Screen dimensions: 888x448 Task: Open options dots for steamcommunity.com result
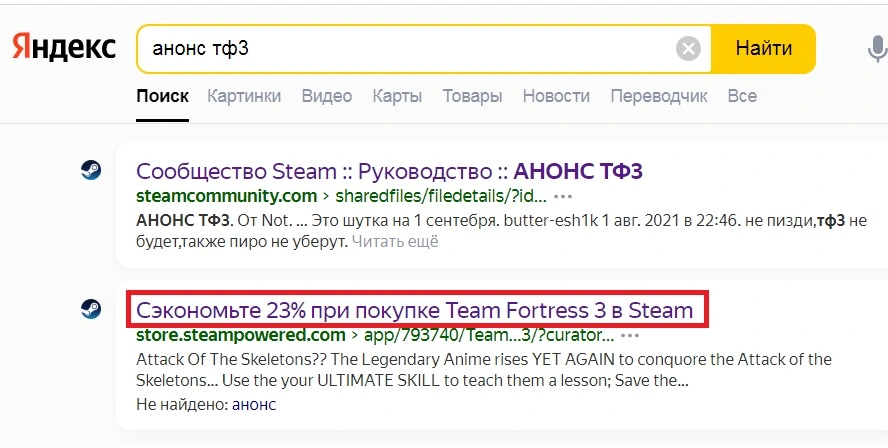pyautogui.click(x=563, y=197)
